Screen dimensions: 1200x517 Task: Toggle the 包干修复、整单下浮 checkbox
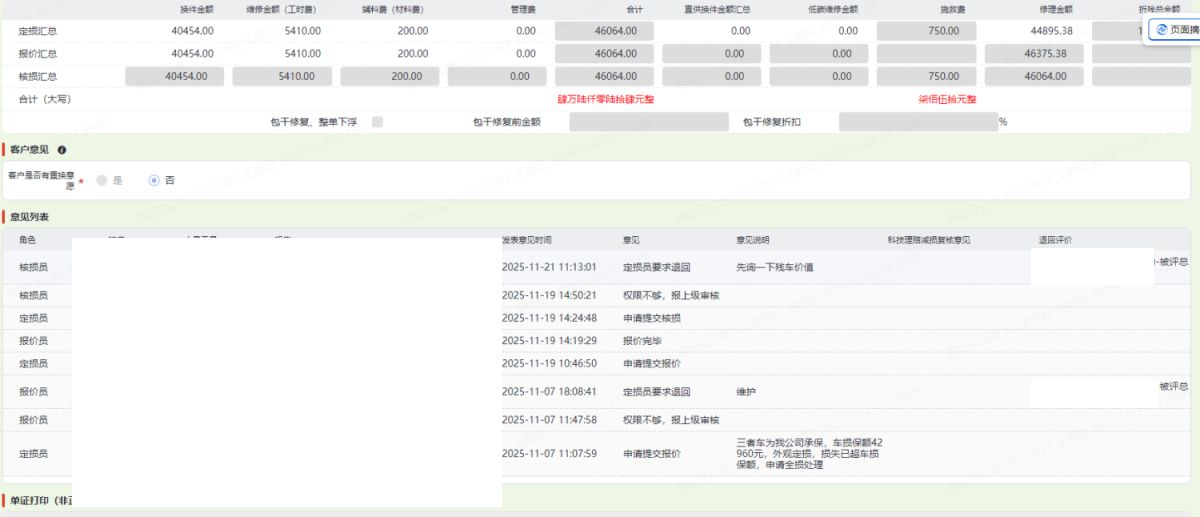377,122
